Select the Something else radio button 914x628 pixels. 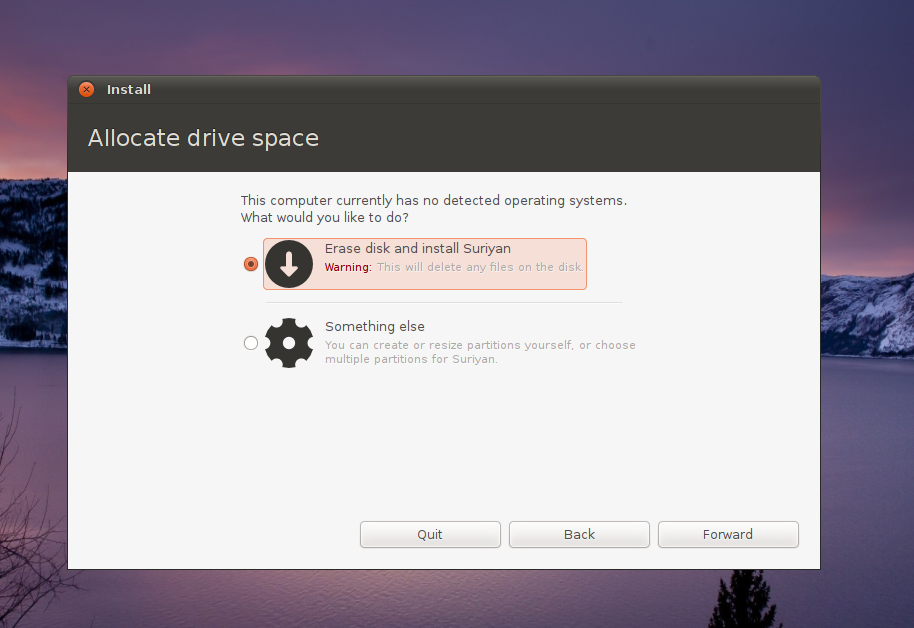point(251,343)
